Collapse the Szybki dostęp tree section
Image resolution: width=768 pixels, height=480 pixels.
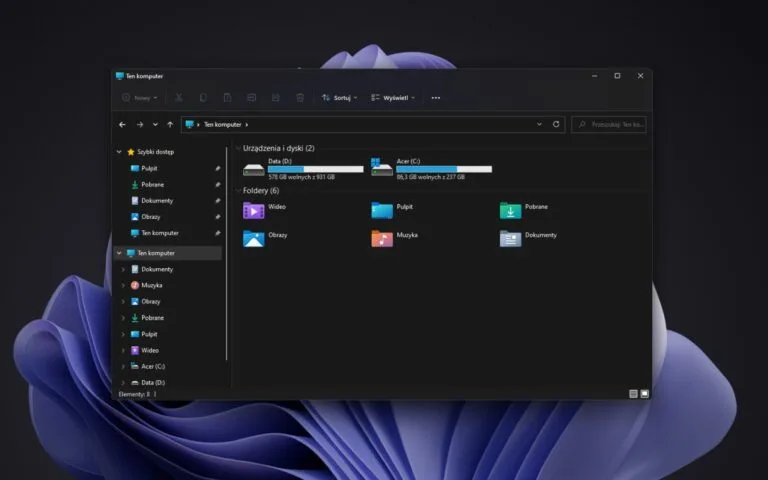click(x=119, y=152)
